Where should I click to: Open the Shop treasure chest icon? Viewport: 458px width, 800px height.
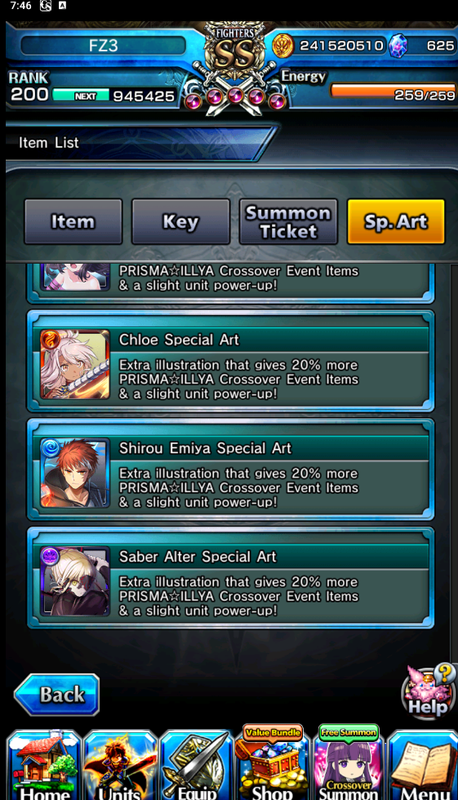(x=272, y=762)
